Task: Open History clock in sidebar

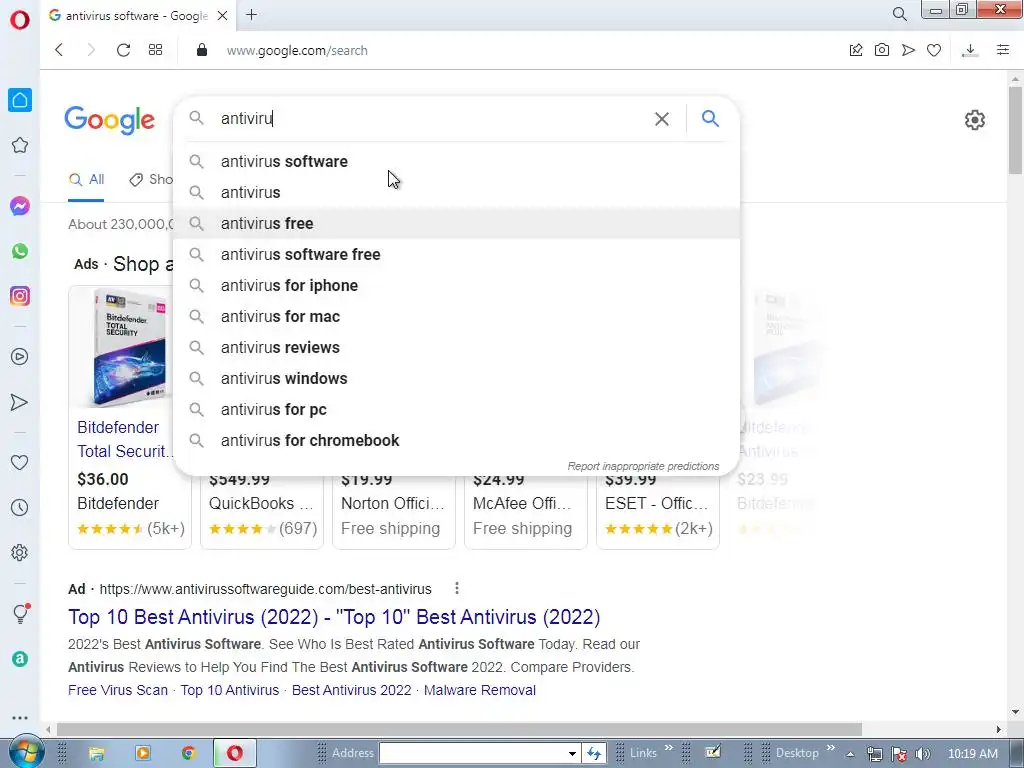Action: 20,507
